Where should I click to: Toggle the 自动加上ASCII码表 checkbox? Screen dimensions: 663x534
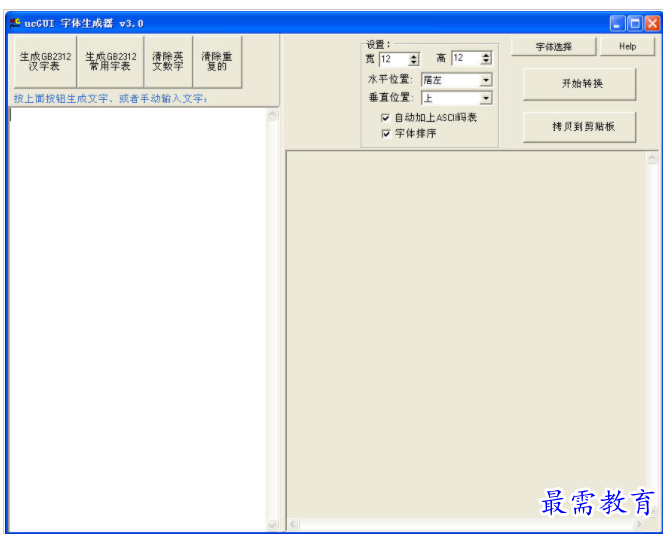tap(385, 118)
